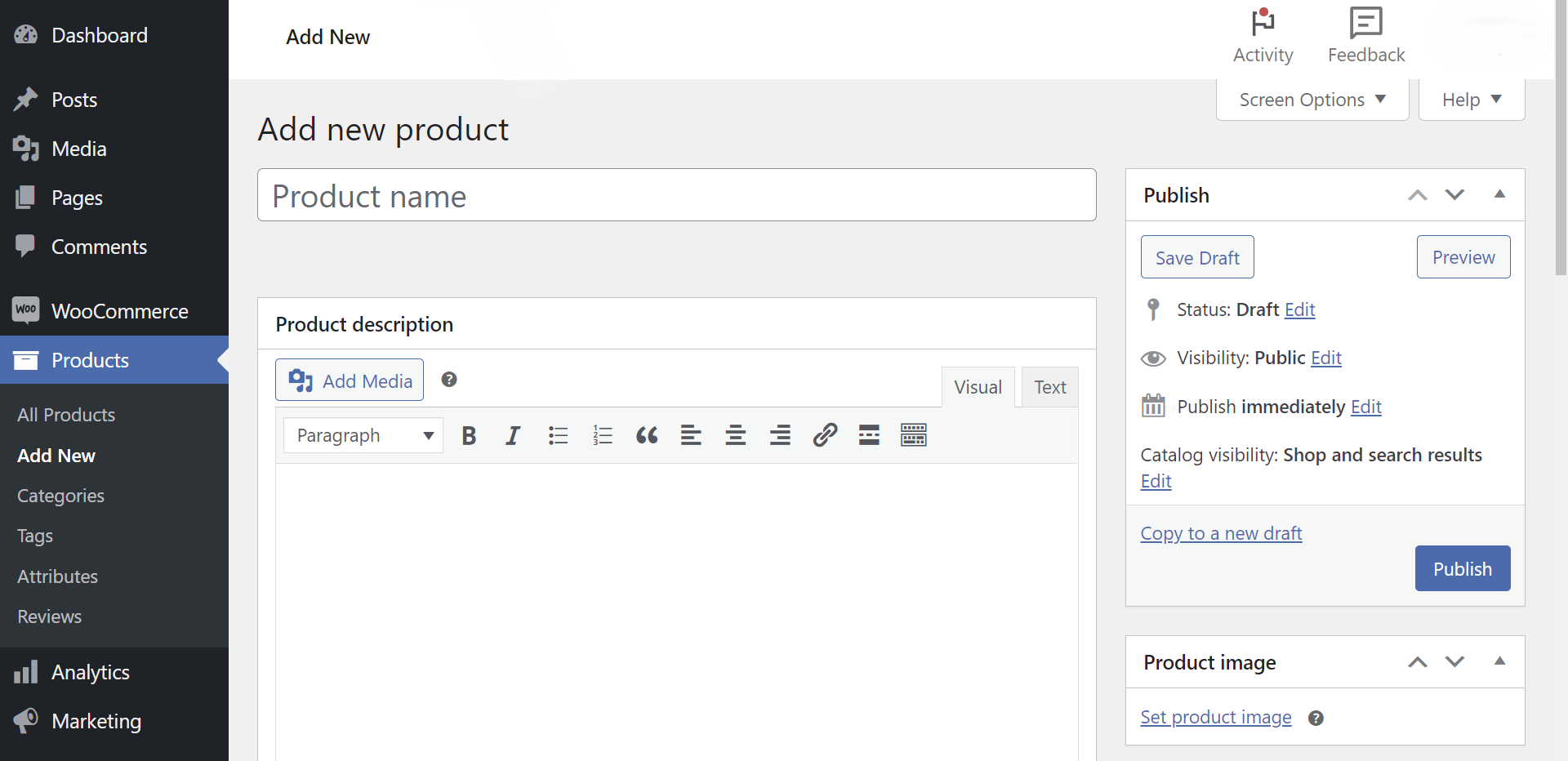
Task: Open the Paragraph format dropdown
Action: coord(363,435)
